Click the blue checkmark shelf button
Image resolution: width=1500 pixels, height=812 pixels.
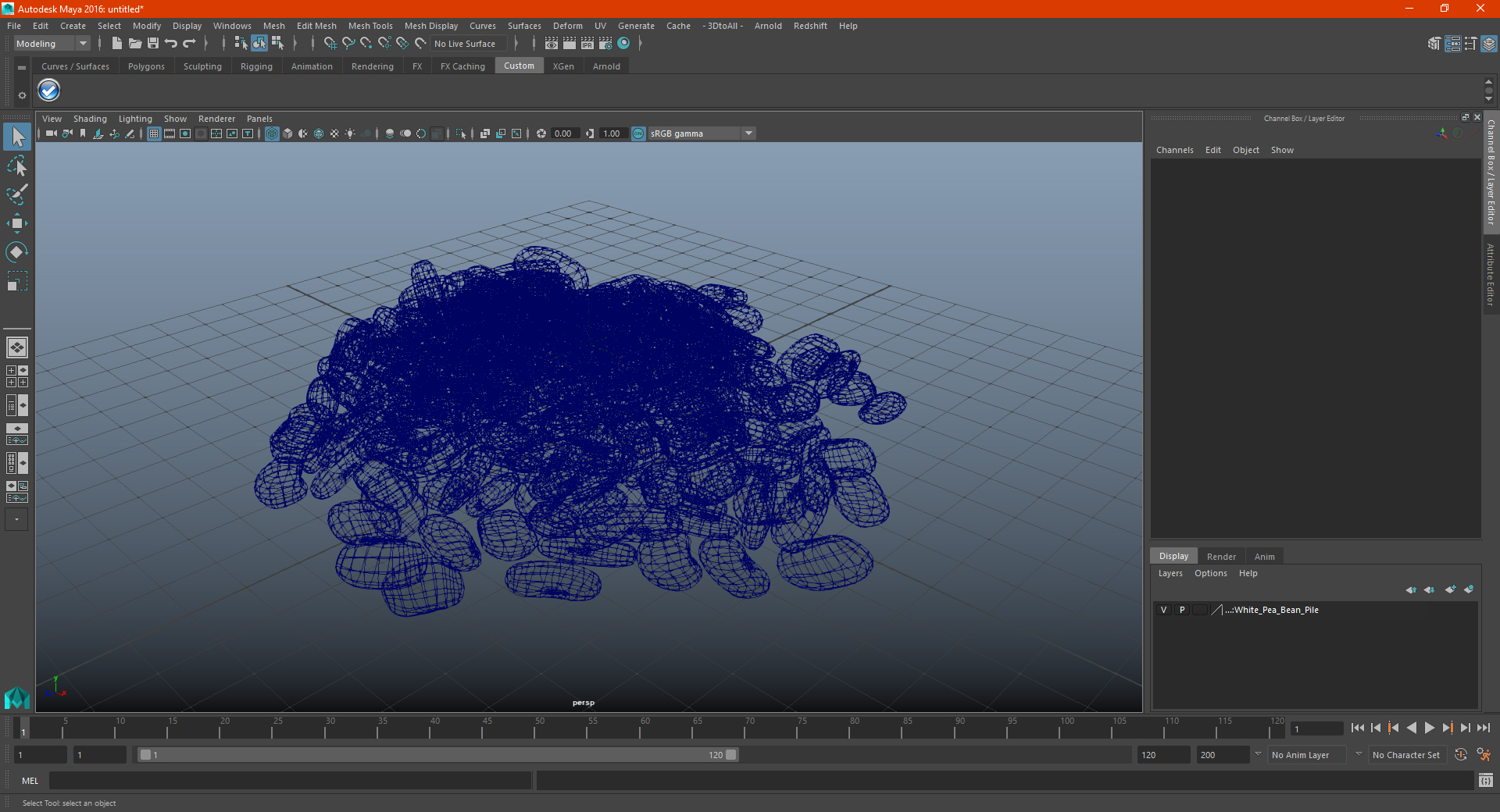point(49,91)
